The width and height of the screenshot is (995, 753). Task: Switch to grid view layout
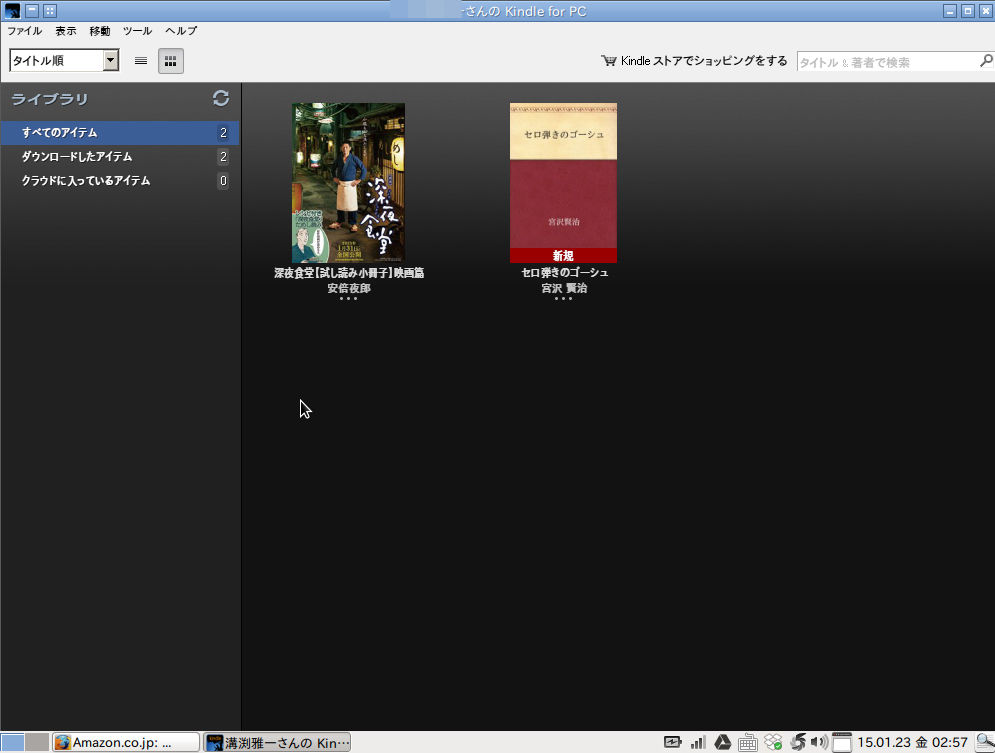(x=170, y=61)
